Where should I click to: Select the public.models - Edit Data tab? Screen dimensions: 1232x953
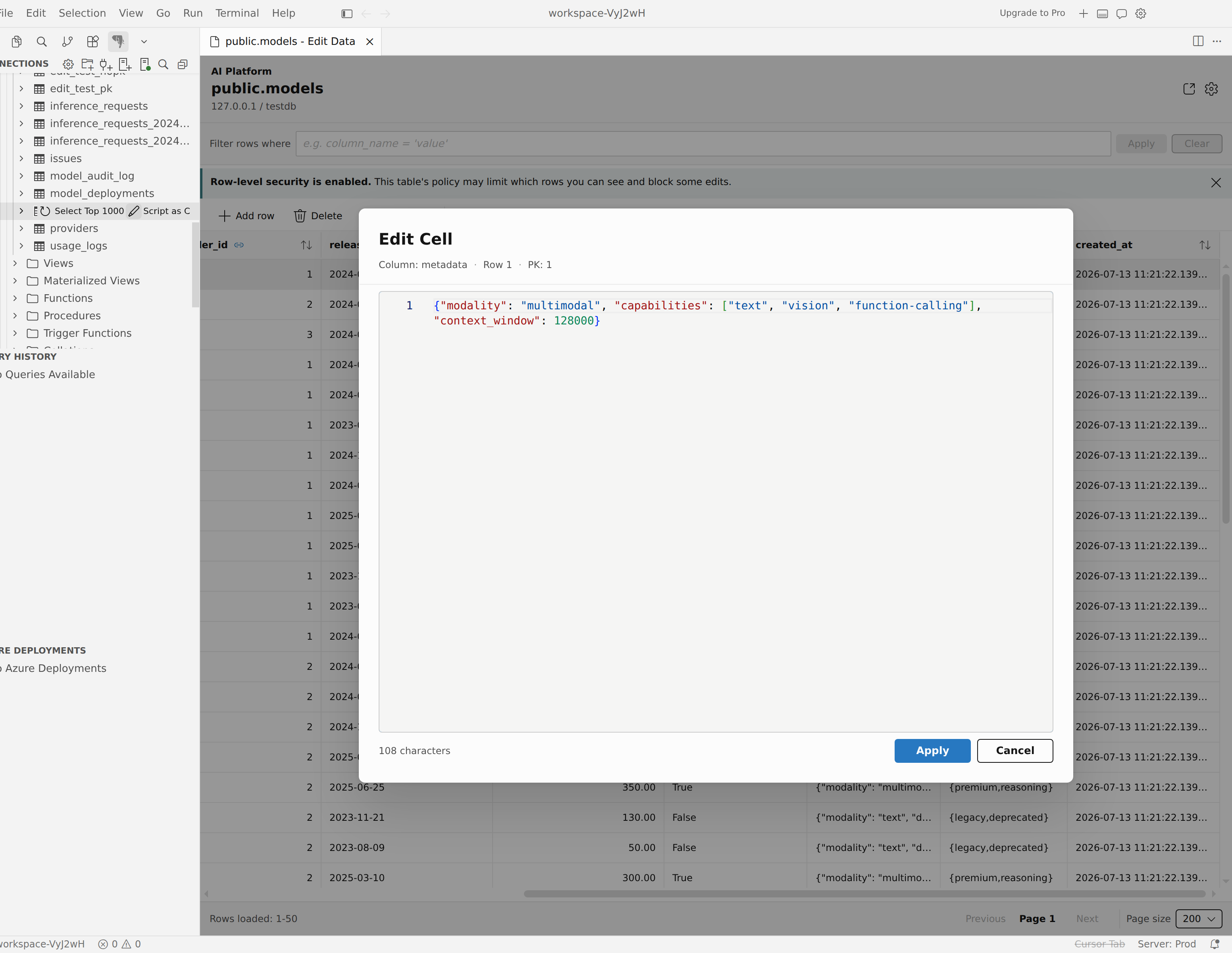point(290,41)
